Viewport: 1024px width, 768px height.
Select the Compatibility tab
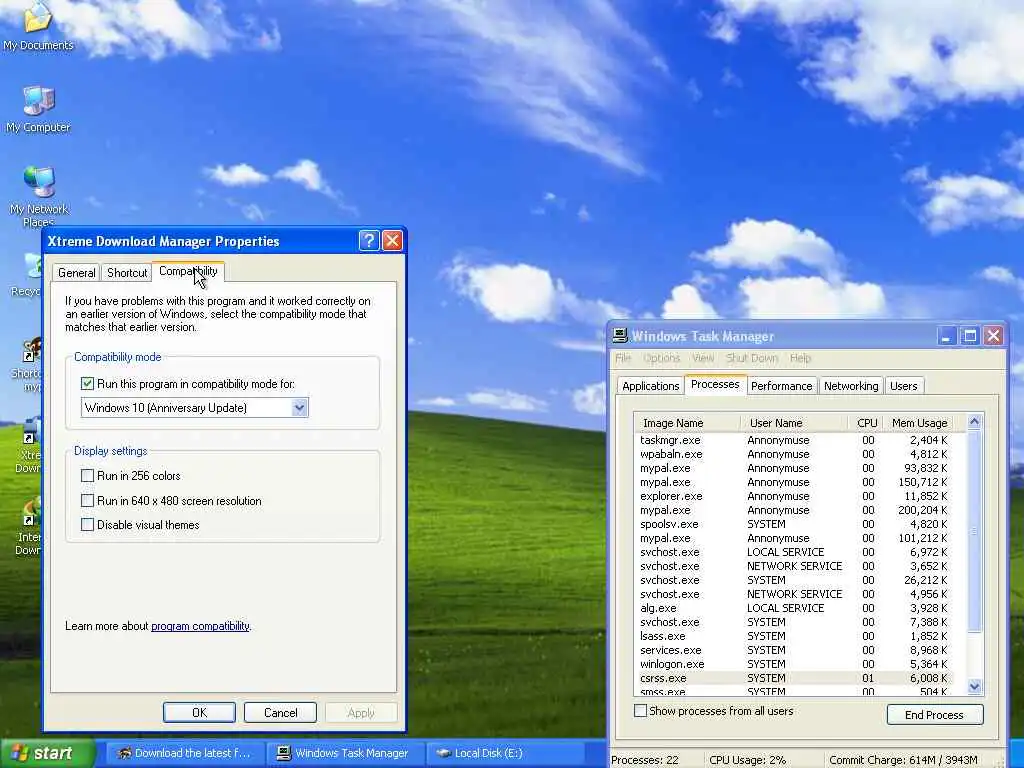tap(188, 271)
